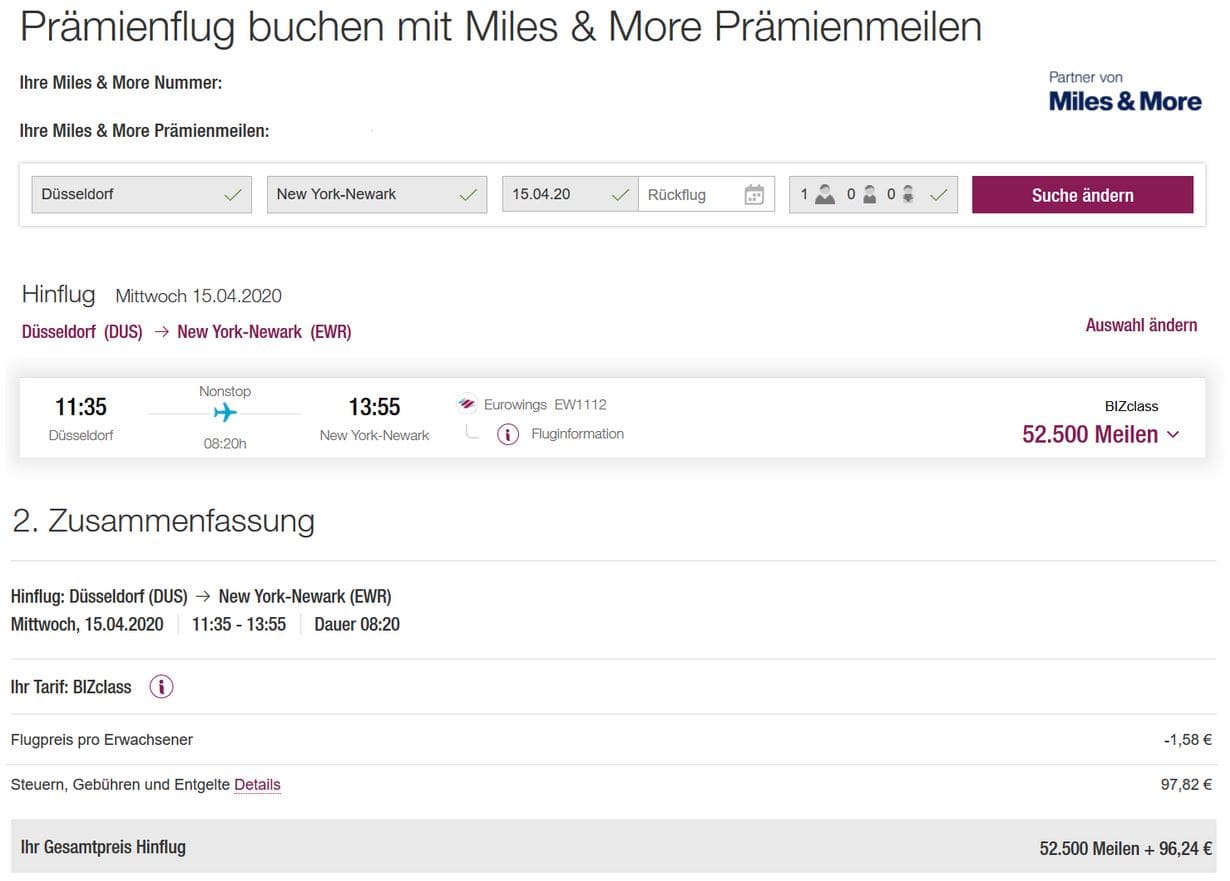This screenshot has width=1230, height=881.
Task: Click the Ihr Gesamtpreis Hinflug label
Action: pos(103,847)
